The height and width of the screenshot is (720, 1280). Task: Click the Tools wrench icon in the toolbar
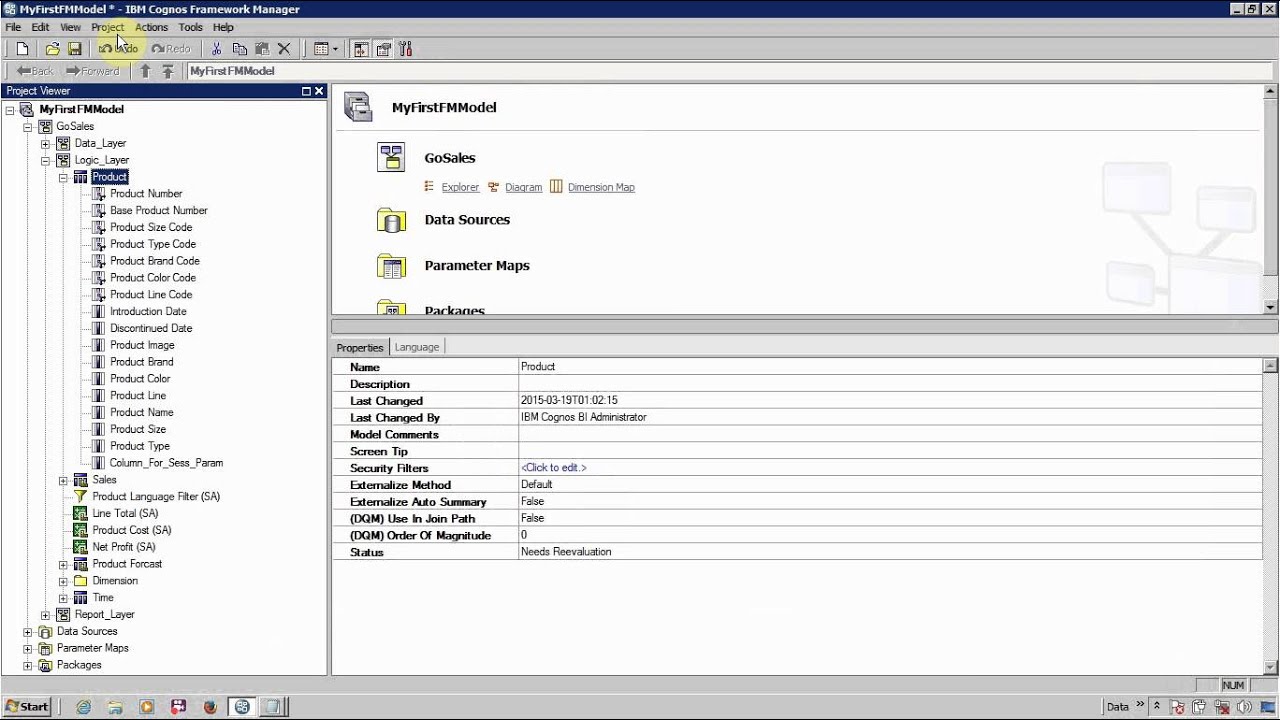pos(405,49)
